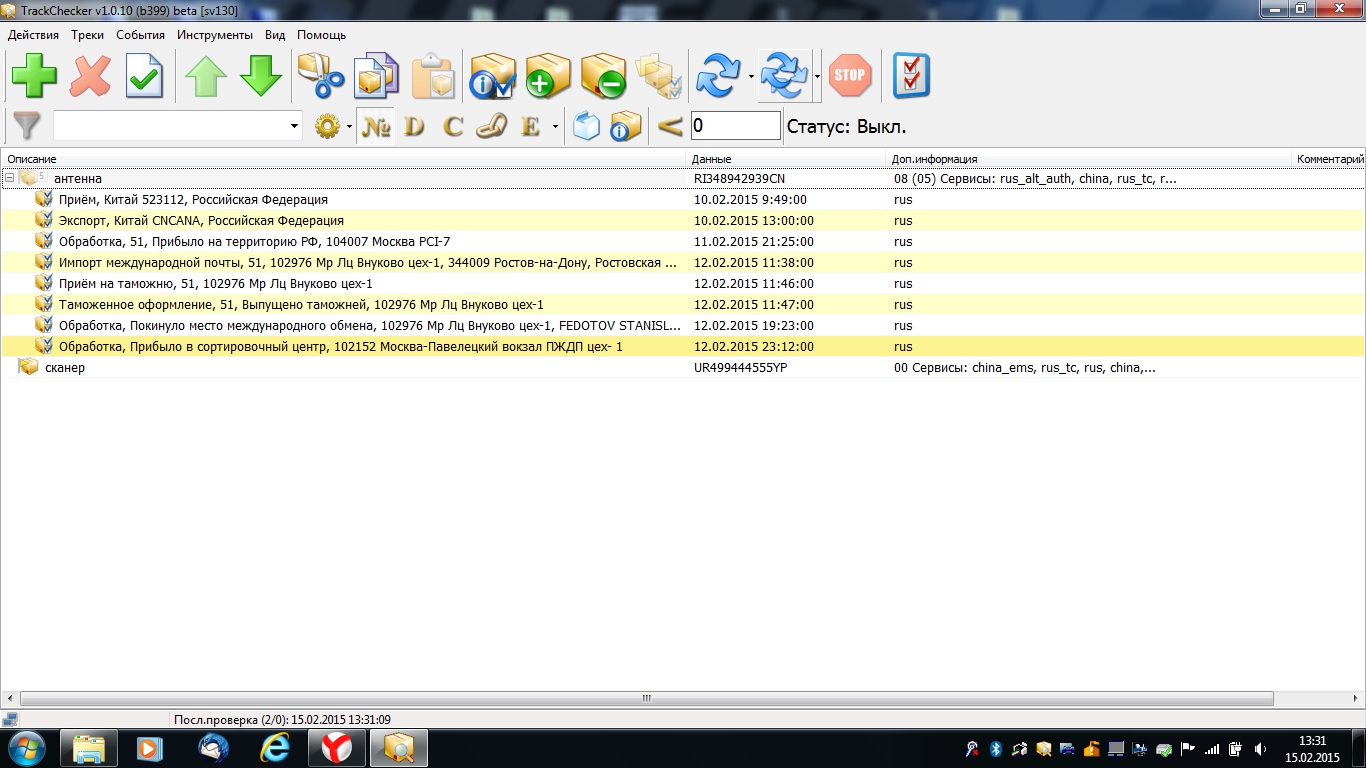Select the Таможенное оформление event row
Viewport: 1366px width, 768px height.
pyautogui.click(x=683, y=305)
